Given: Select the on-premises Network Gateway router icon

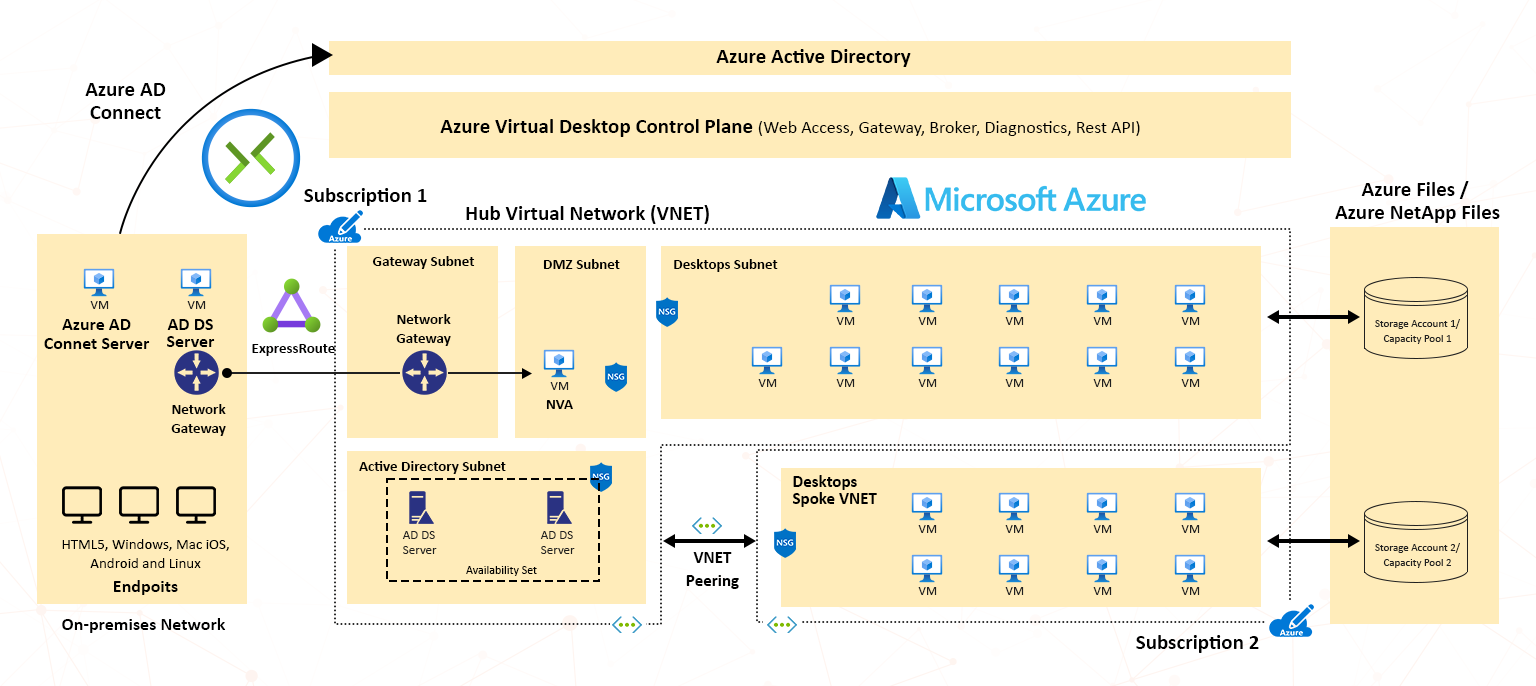Looking at the screenshot, I should 196,372.
